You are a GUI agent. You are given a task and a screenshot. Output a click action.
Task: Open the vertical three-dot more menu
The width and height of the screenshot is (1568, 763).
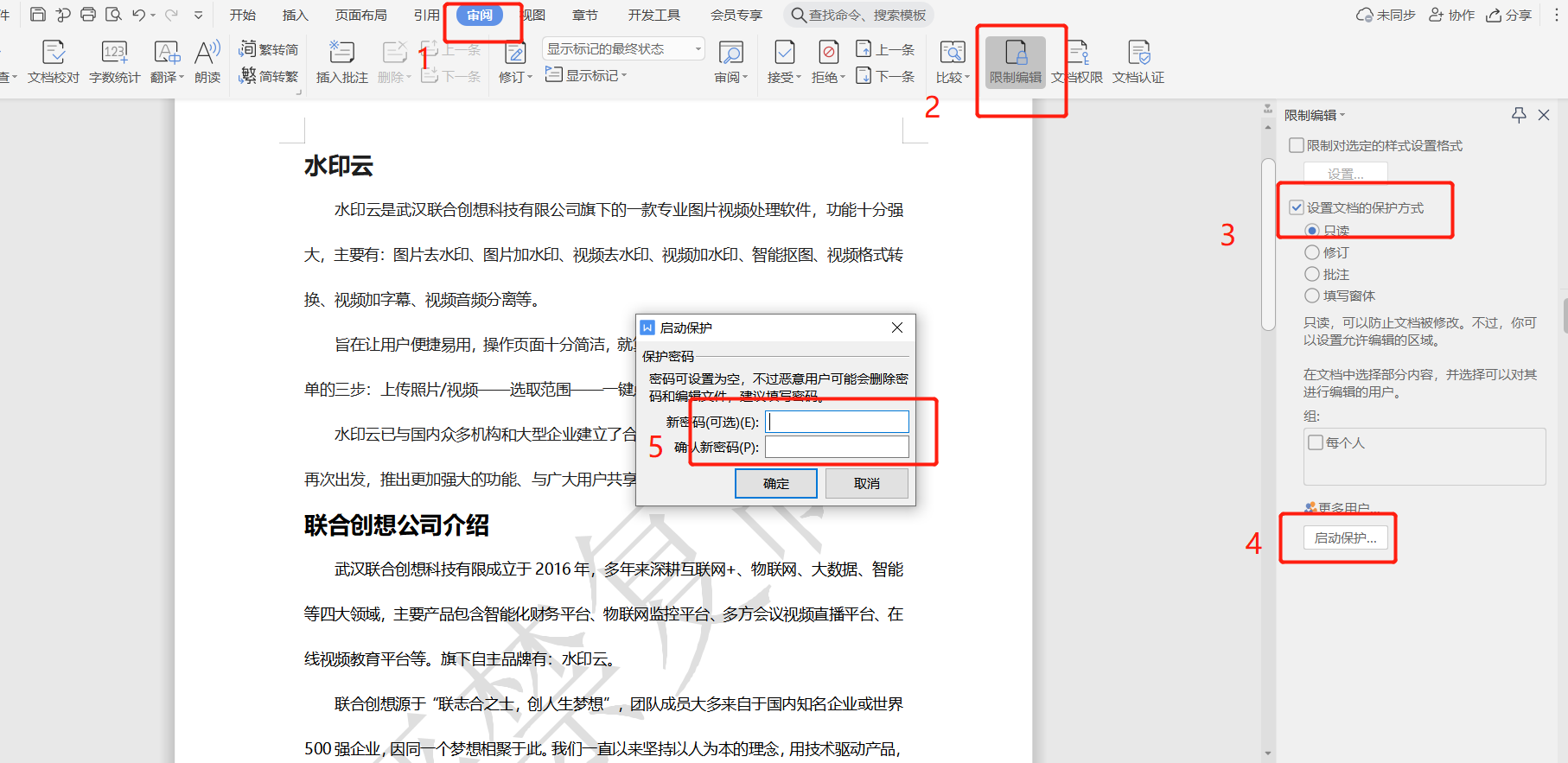(1558, 15)
